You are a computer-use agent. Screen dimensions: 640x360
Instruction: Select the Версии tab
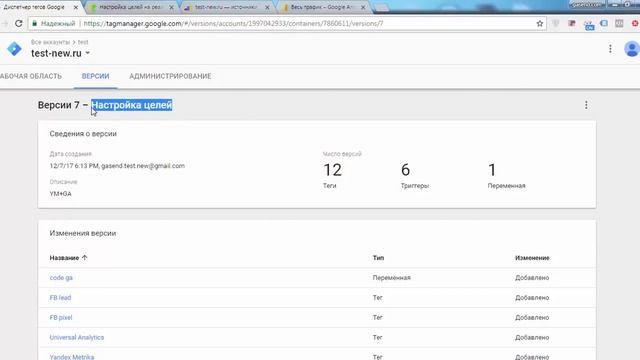point(96,76)
